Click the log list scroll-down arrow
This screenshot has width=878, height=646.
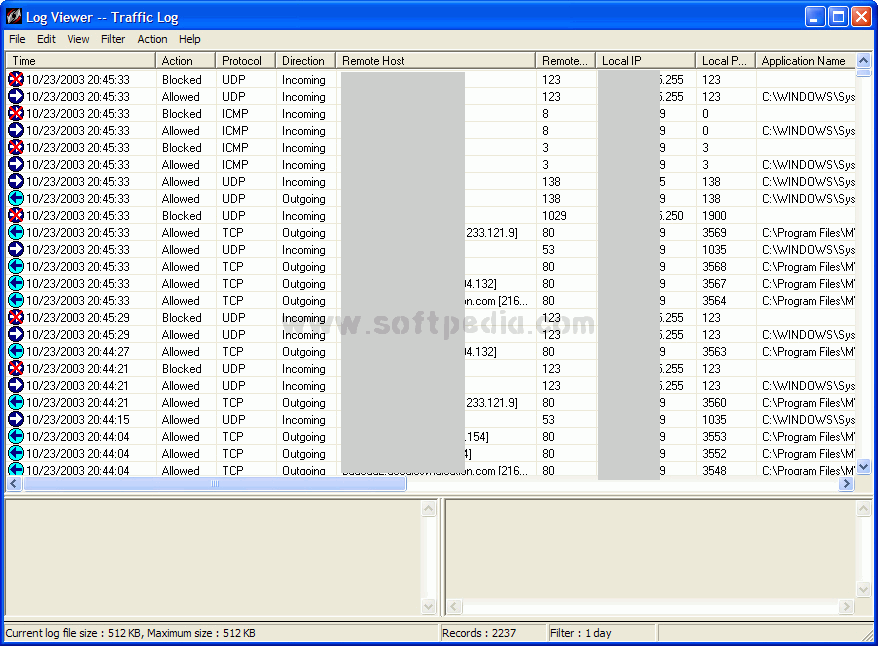(863, 466)
